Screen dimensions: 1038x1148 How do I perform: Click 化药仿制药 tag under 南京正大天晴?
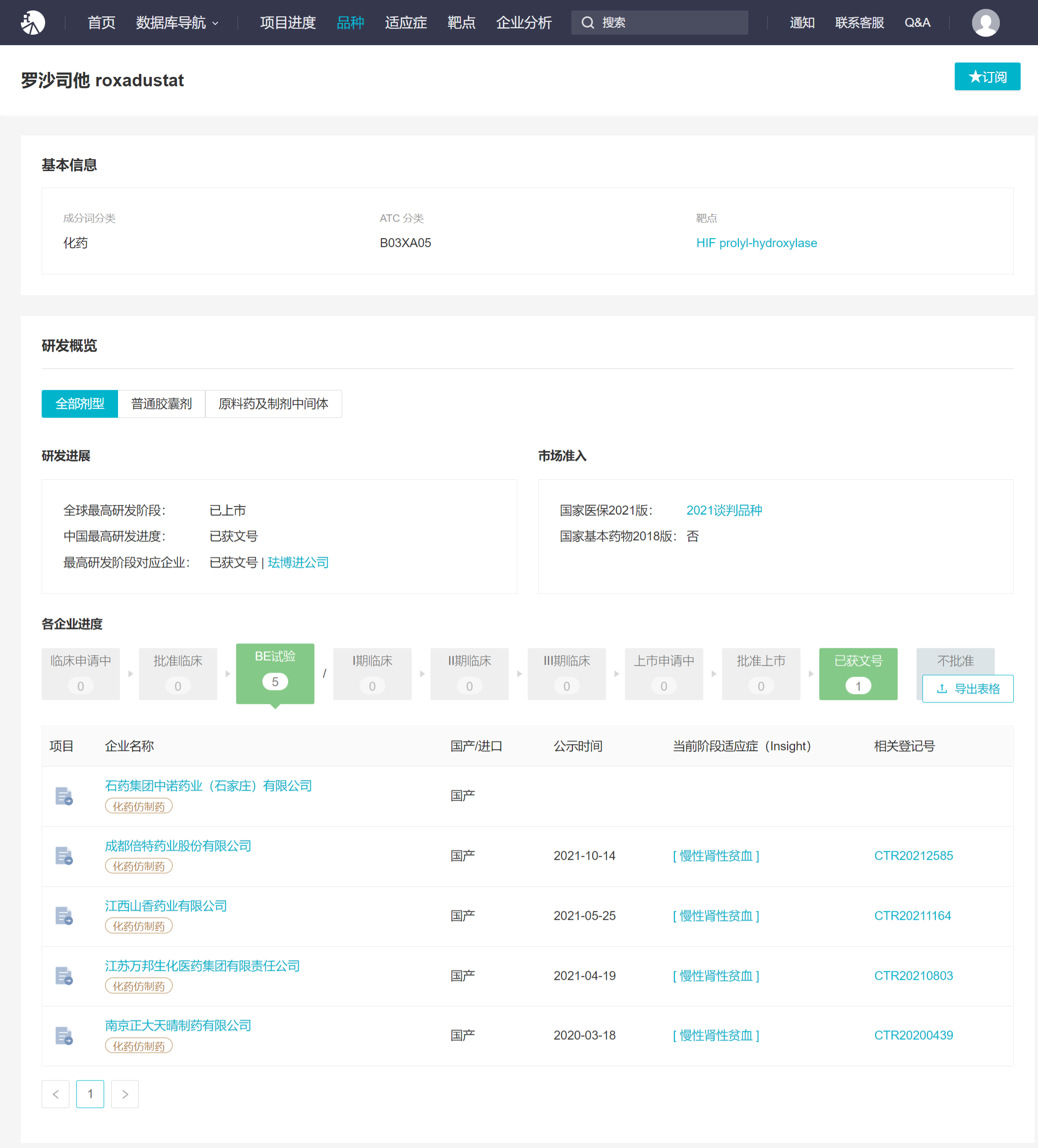138,1046
